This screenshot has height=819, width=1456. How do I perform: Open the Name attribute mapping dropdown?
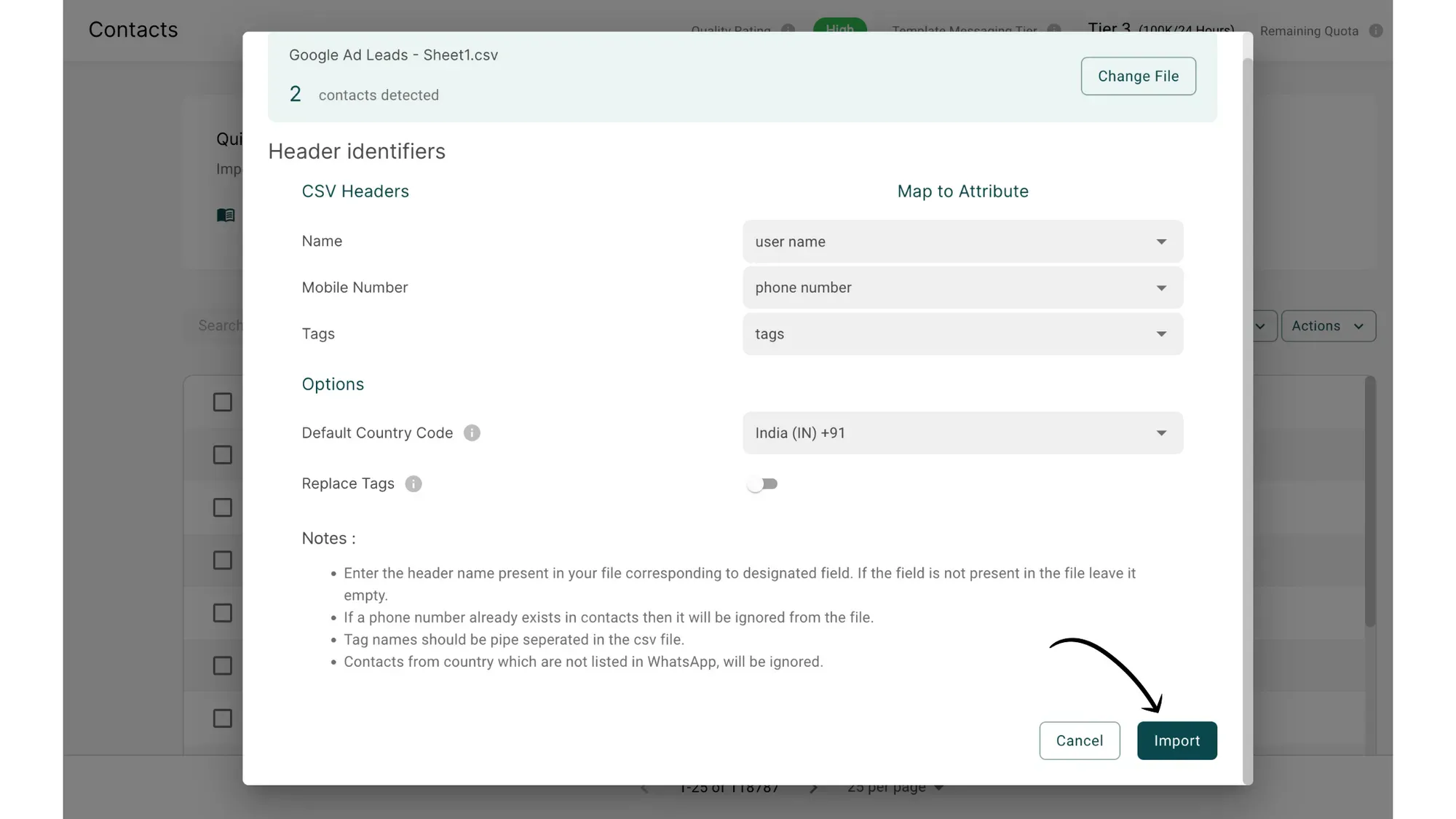point(962,242)
